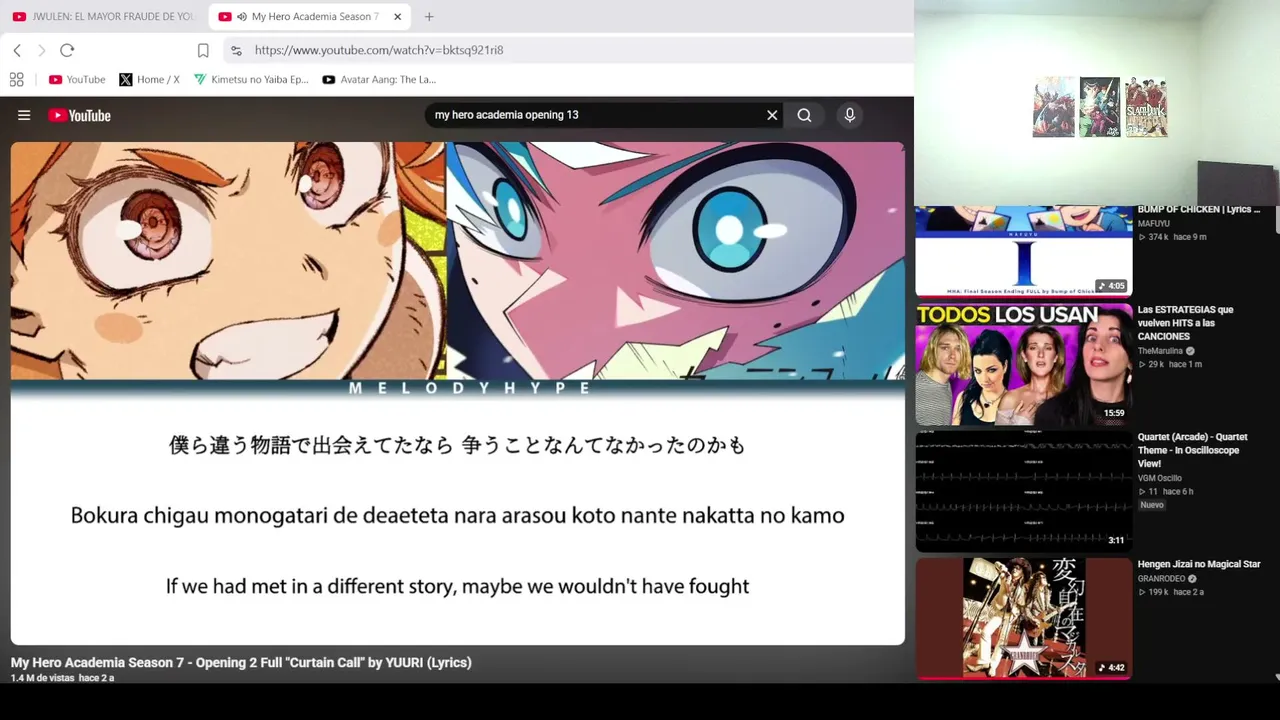
Task: Pause the Curtain Call lyrics video
Action: (457, 393)
